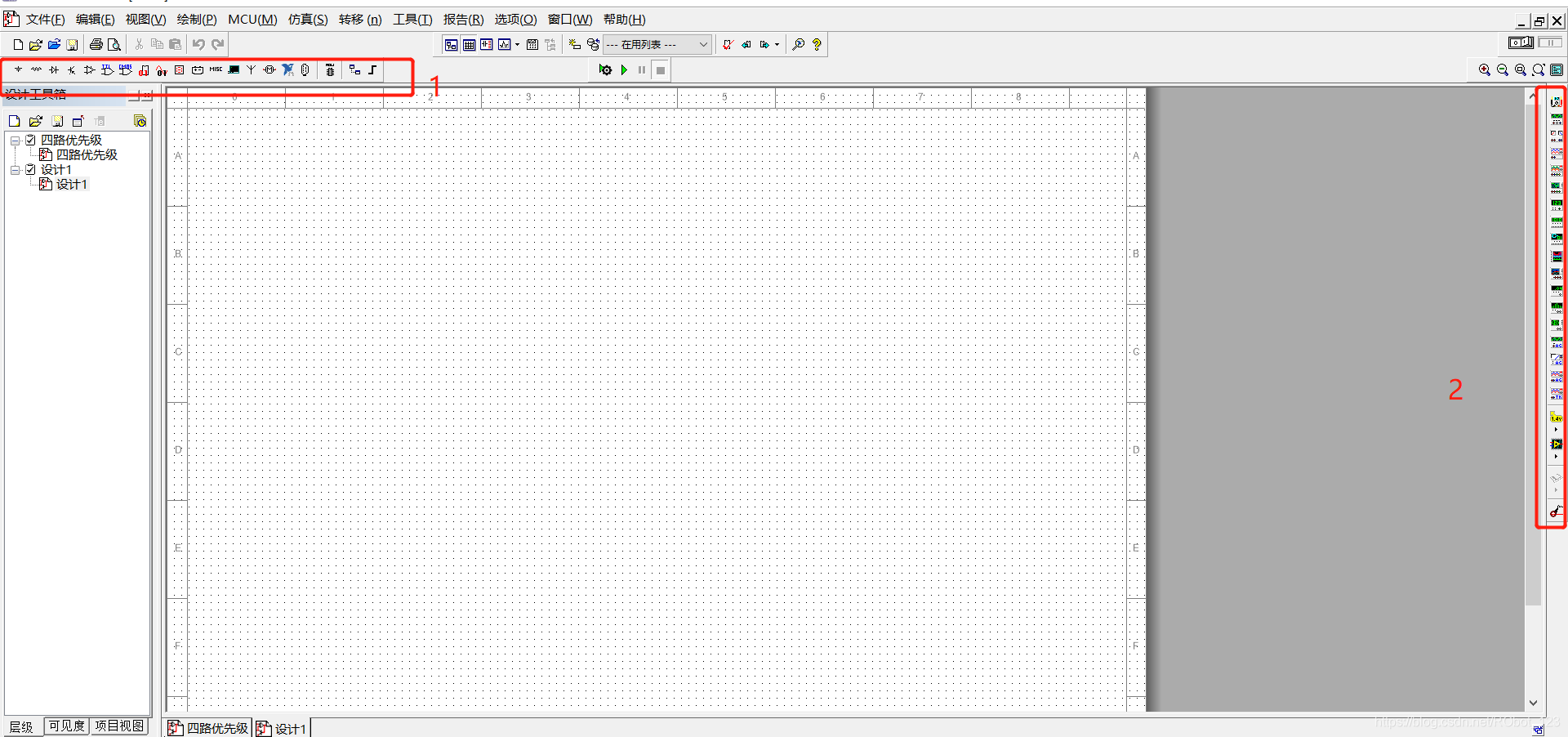This screenshot has width=1568, height=737.
Task: Uncheck the top-level 设计1 checkbox
Action: coord(30,170)
